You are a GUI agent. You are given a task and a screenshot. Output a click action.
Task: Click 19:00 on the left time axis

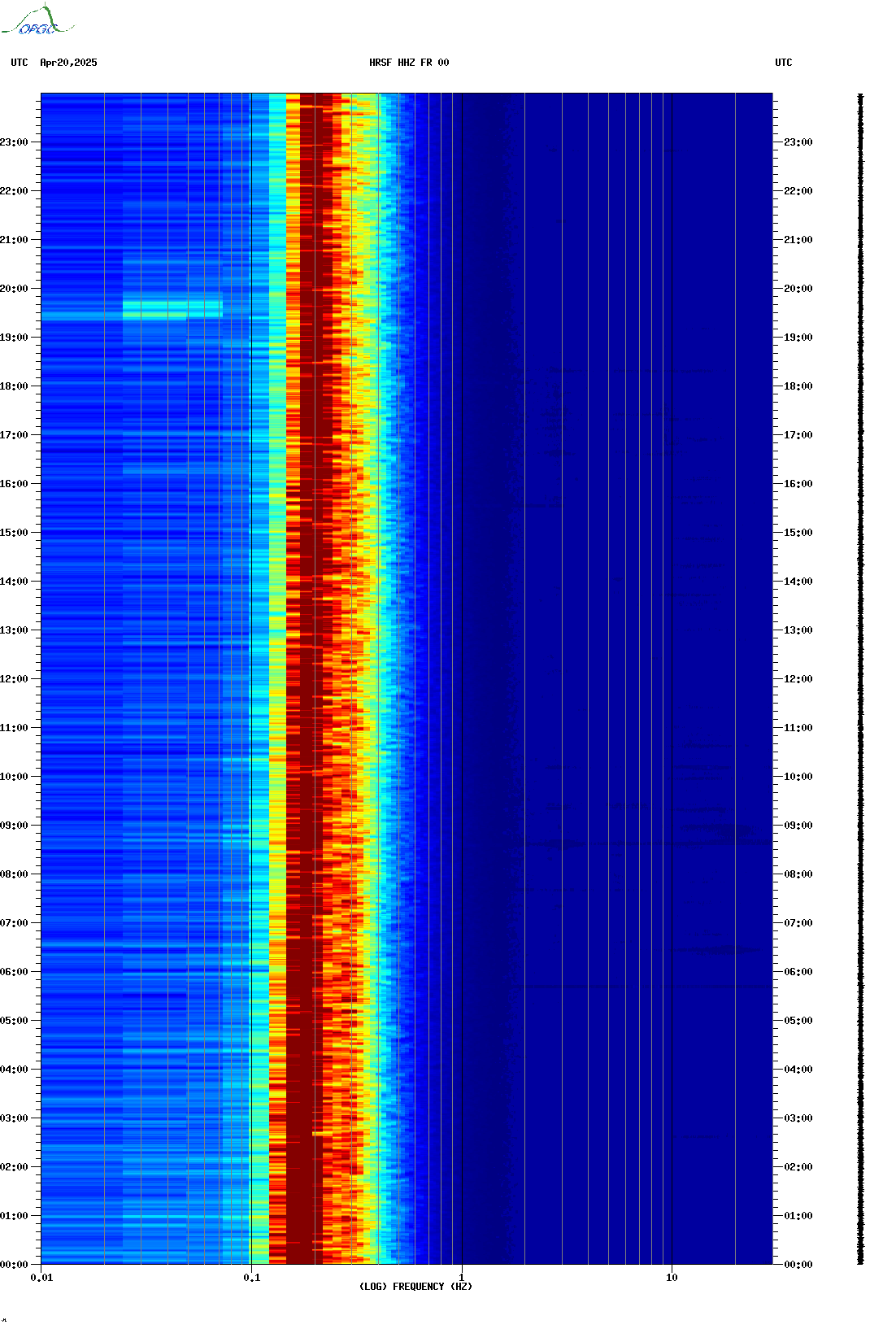(x=14, y=338)
